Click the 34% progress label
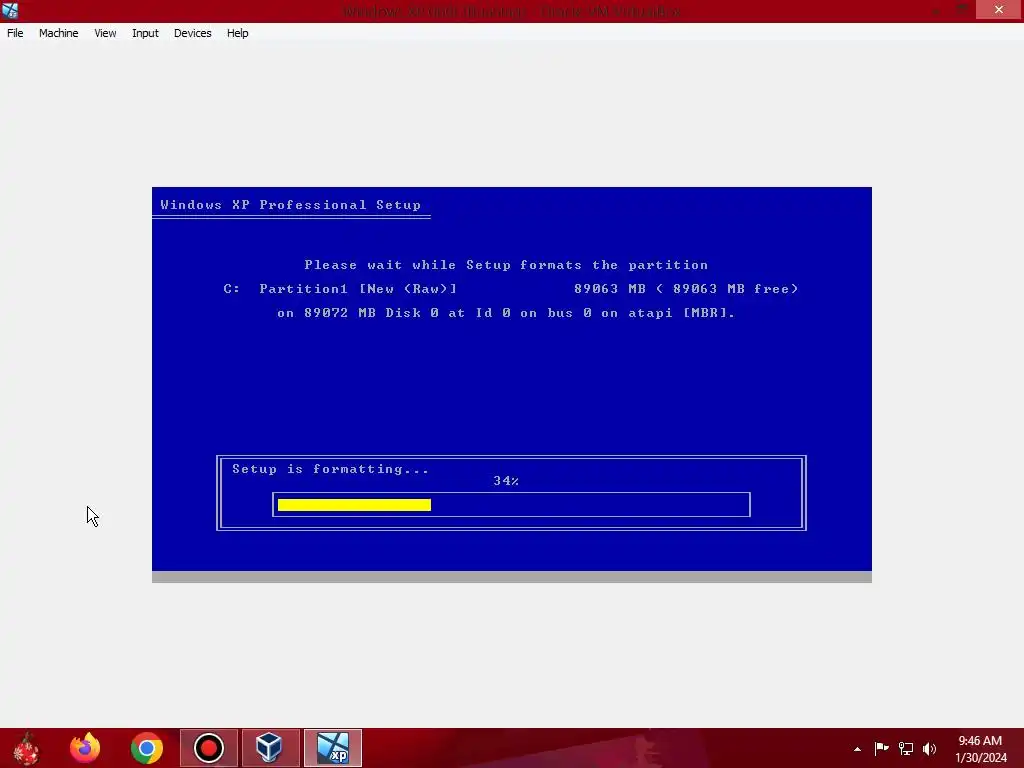Screen dimensions: 1024x768 pos(506,481)
